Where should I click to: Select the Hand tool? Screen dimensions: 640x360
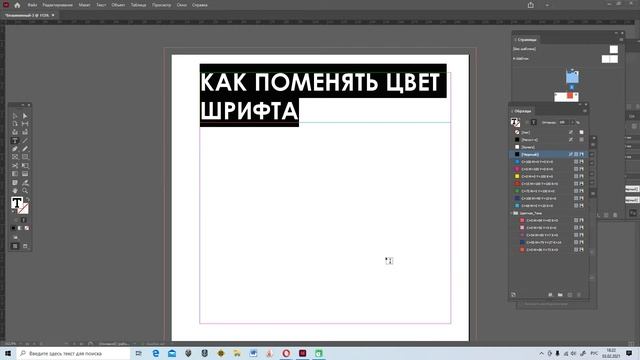[15, 191]
